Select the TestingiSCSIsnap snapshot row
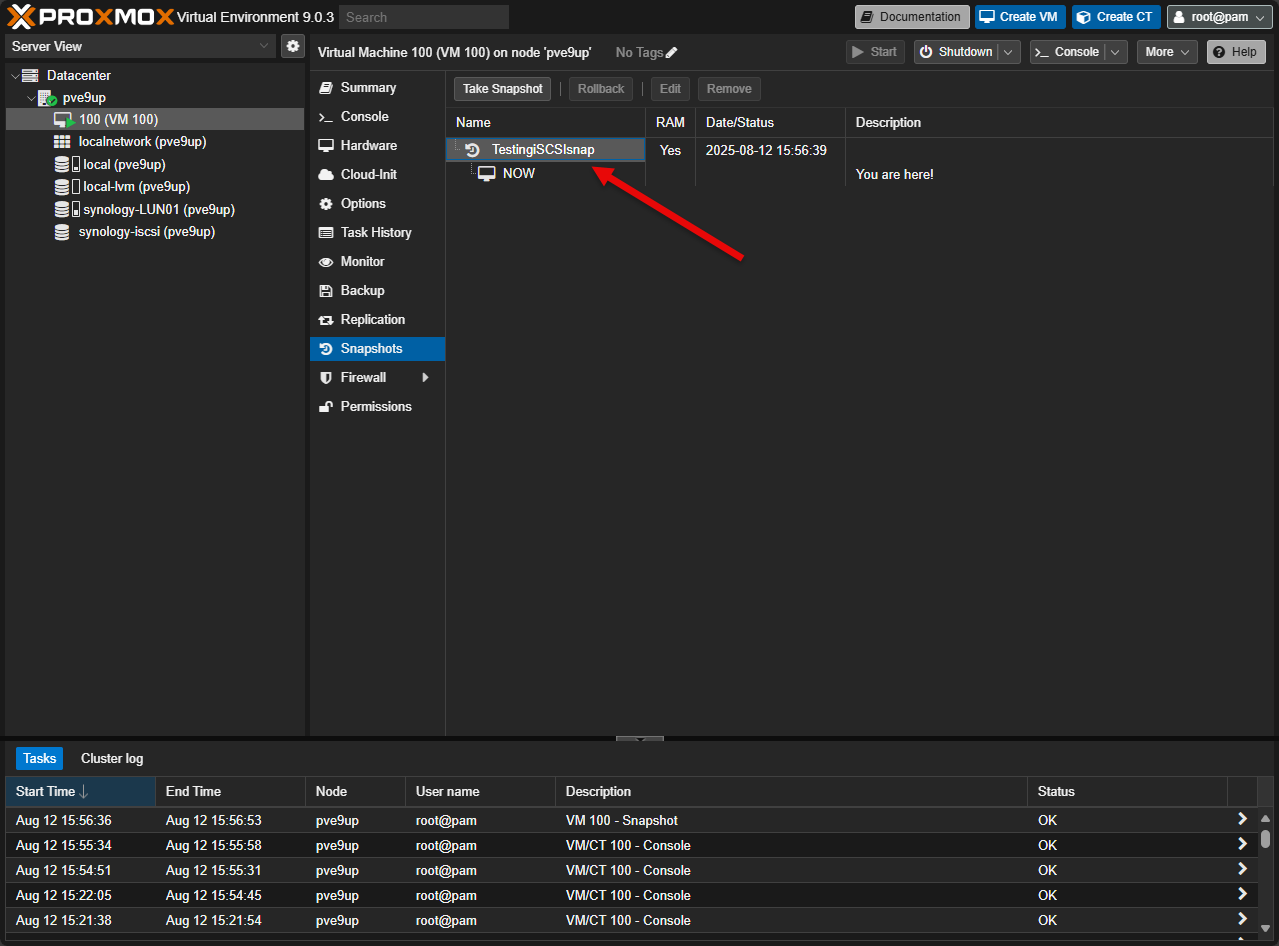Screen dimensions: 1279x946 pos(545,150)
